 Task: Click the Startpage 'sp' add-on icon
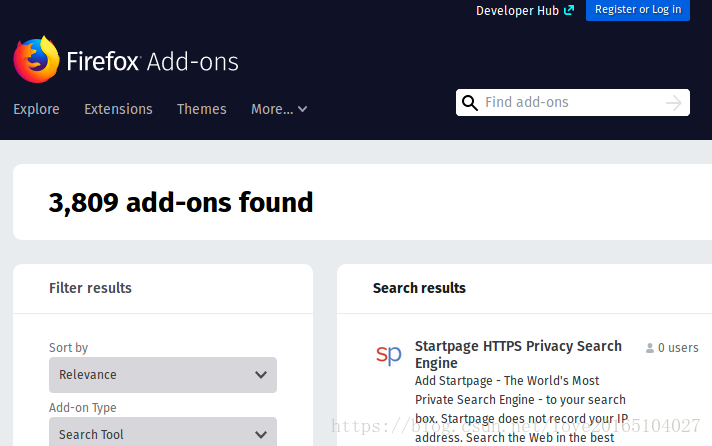click(389, 355)
